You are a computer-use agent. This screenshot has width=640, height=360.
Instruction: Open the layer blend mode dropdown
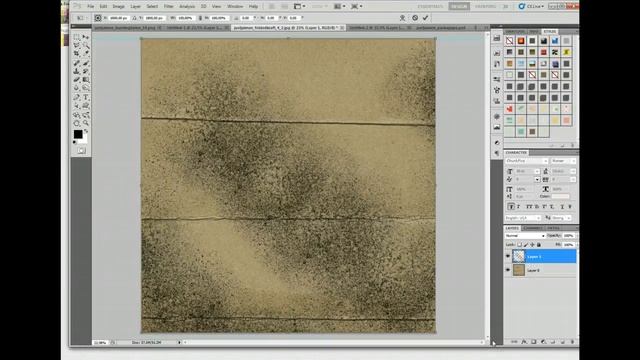pos(525,236)
